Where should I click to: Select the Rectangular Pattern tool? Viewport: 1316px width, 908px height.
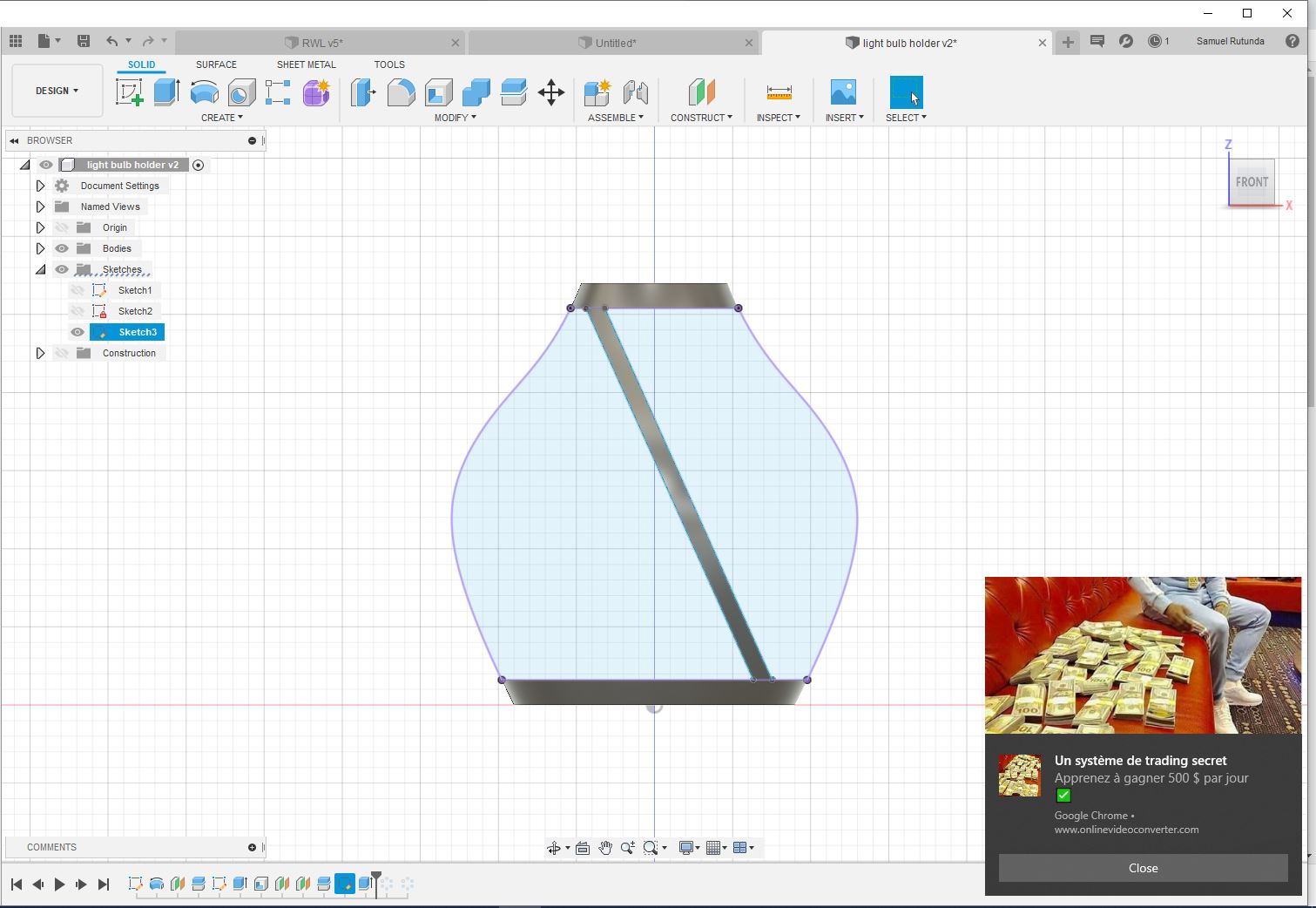[x=278, y=92]
